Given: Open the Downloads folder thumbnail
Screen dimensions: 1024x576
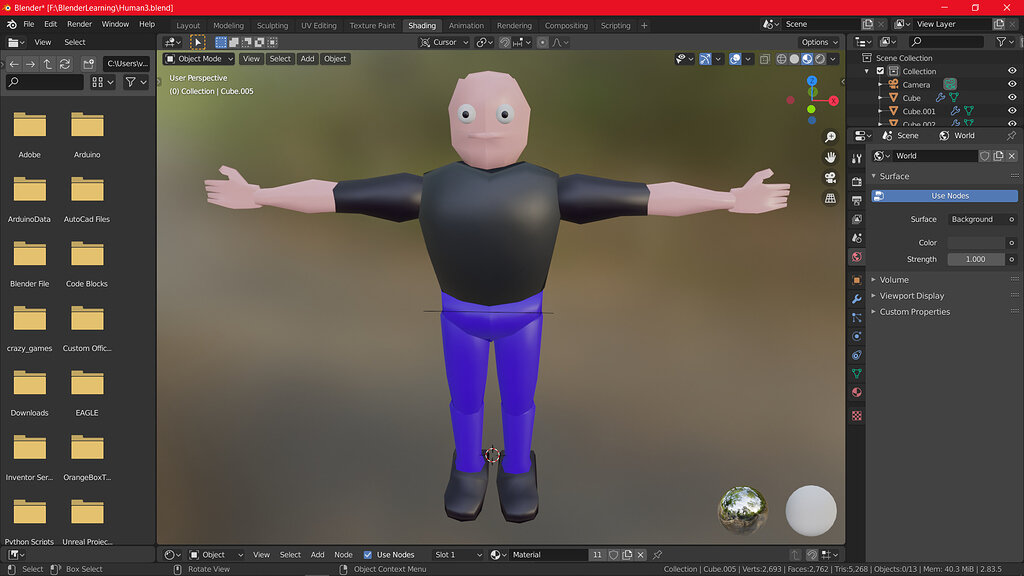Looking at the screenshot, I should point(29,391).
